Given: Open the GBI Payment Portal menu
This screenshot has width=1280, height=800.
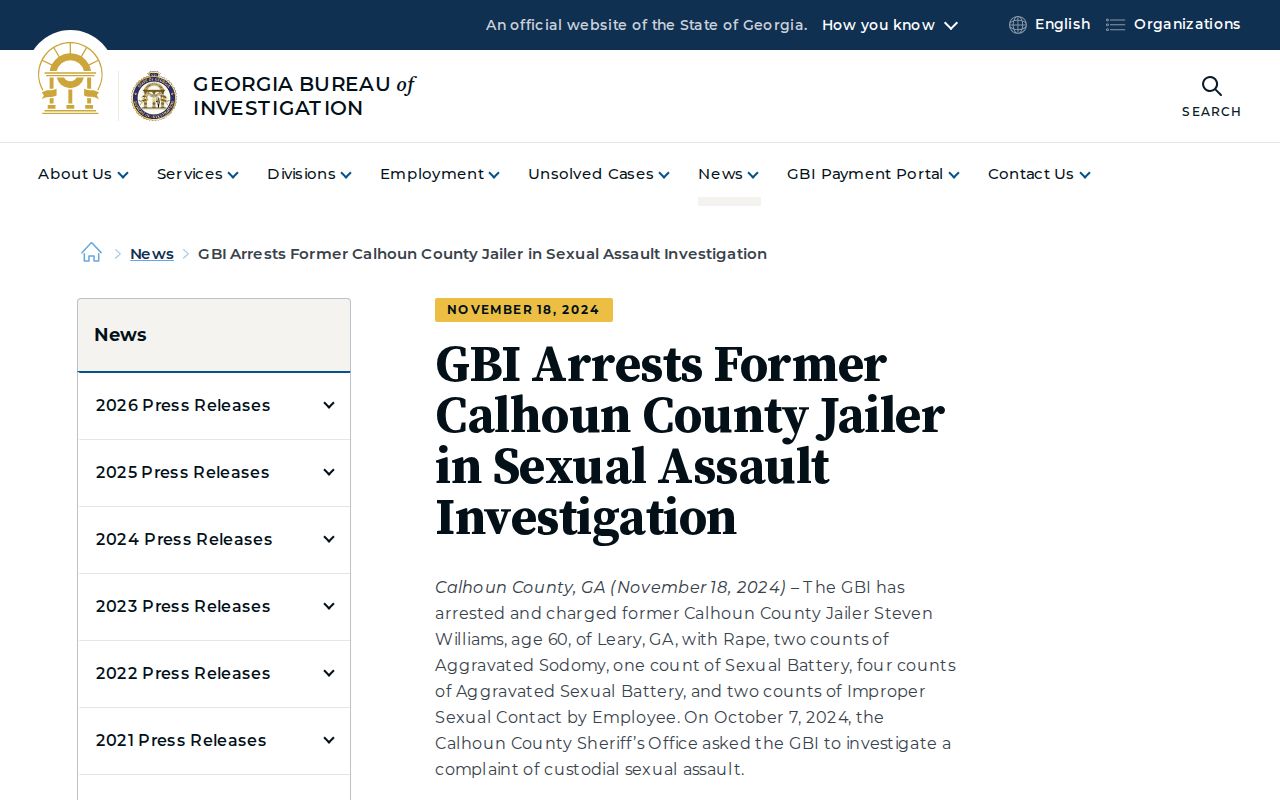Looking at the screenshot, I should pyautogui.click(x=873, y=174).
